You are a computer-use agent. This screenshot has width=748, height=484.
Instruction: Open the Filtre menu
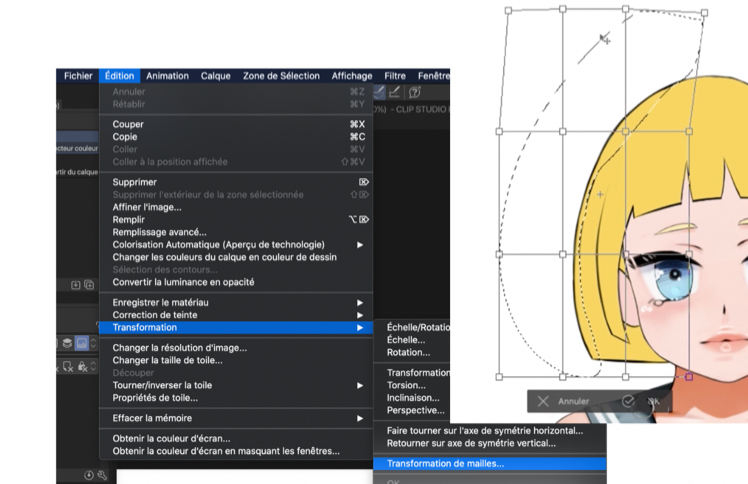point(395,76)
